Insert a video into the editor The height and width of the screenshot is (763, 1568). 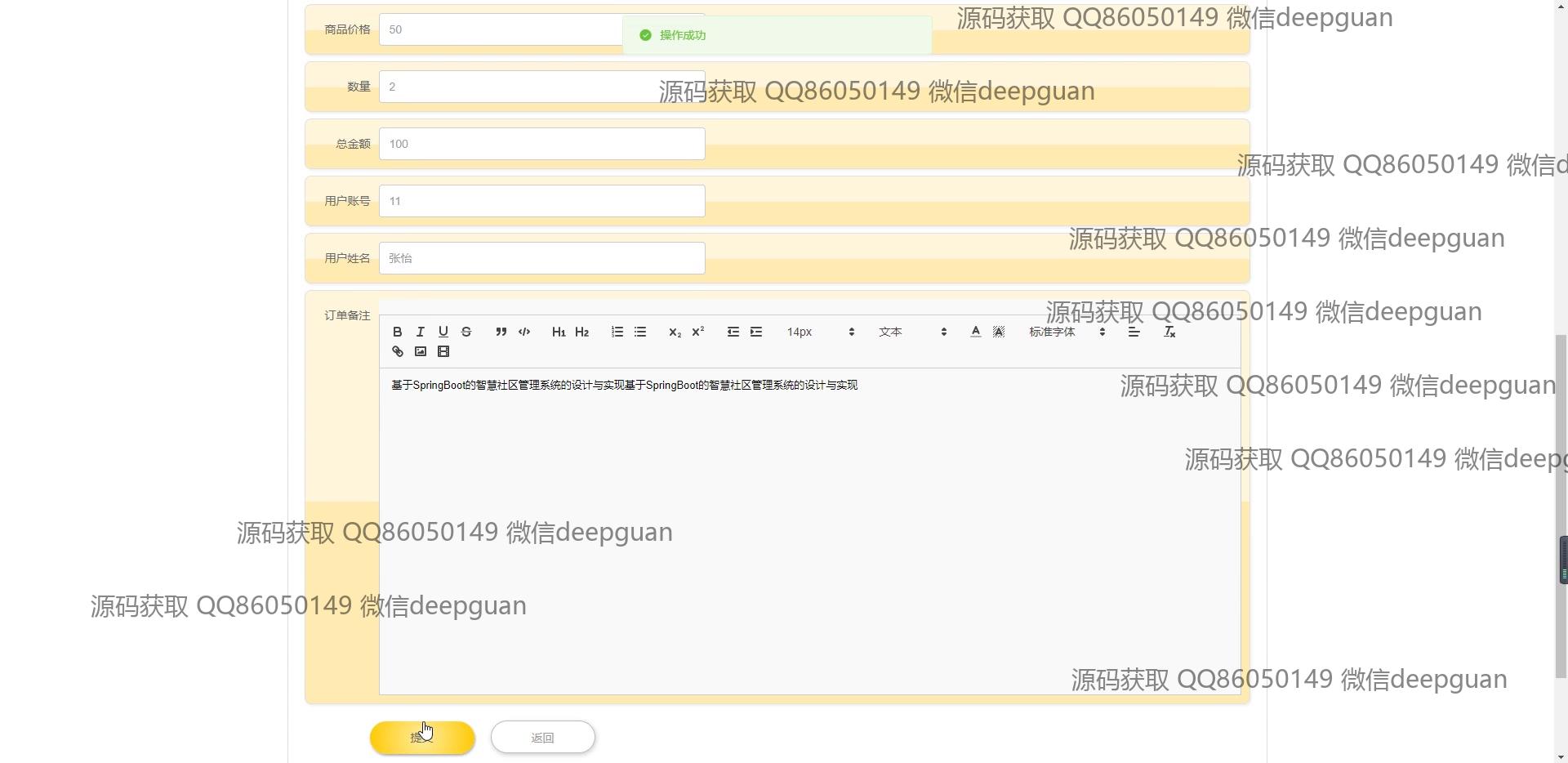click(443, 351)
